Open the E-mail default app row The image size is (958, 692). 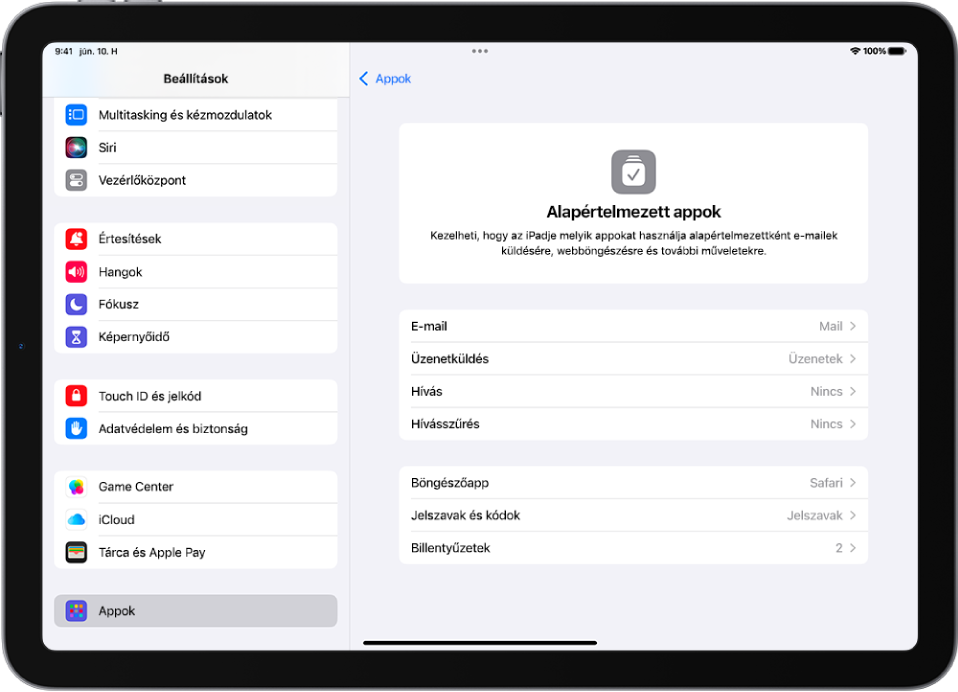[x=634, y=326]
